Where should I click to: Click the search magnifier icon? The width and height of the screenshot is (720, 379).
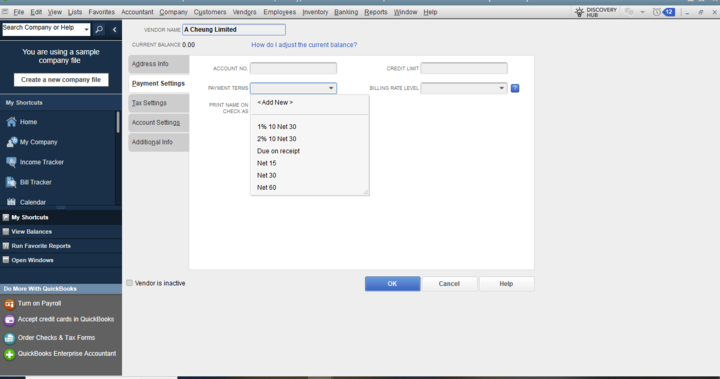(x=99, y=29)
